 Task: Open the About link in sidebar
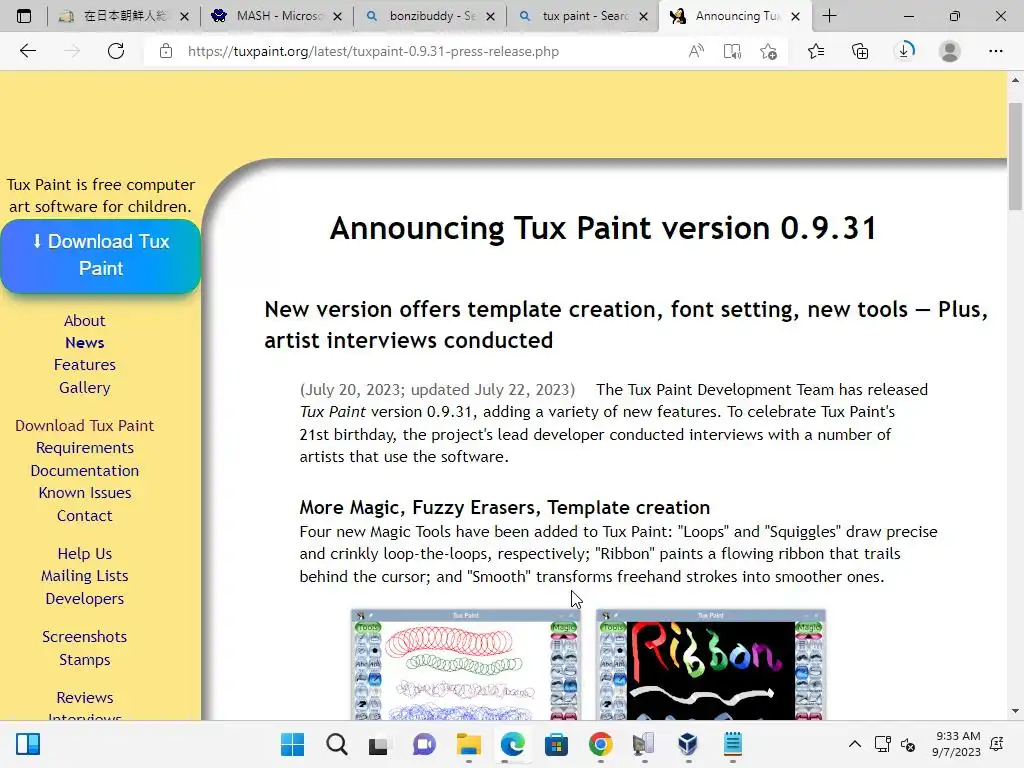(84, 321)
